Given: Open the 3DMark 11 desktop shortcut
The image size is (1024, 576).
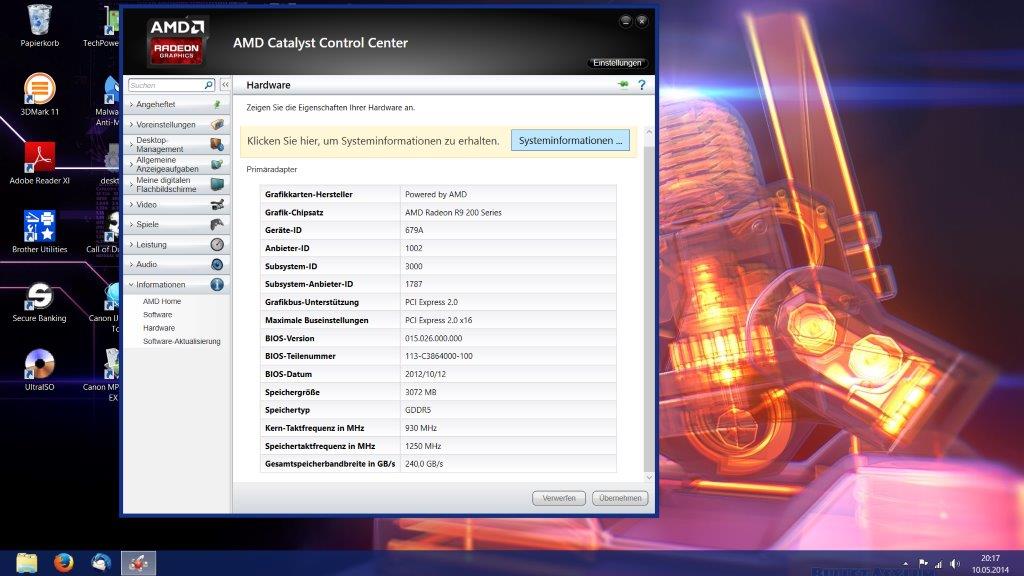Looking at the screenshot, I should (39, 94).
